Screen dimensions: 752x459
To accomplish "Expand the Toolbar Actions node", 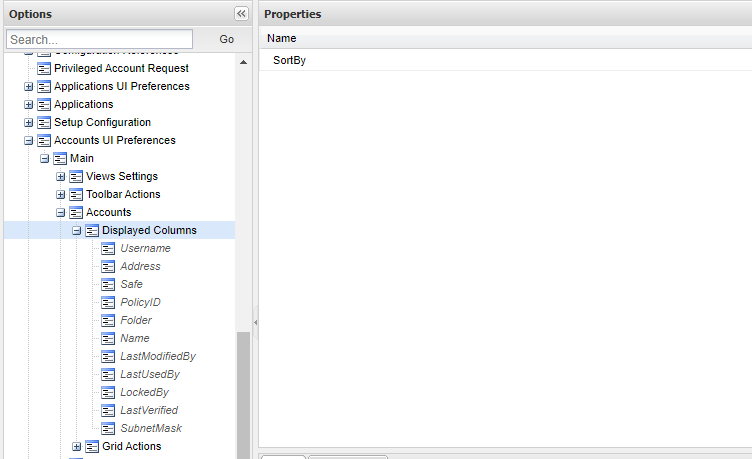I will coord(61,194).
